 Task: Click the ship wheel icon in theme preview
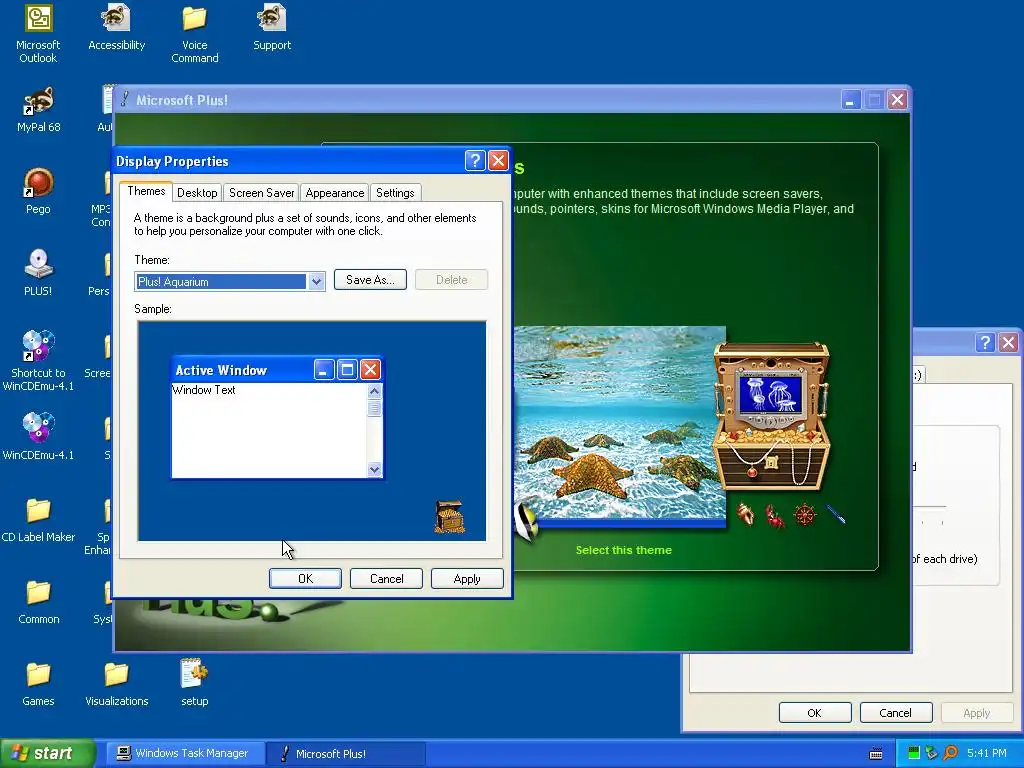click(805, 515)
